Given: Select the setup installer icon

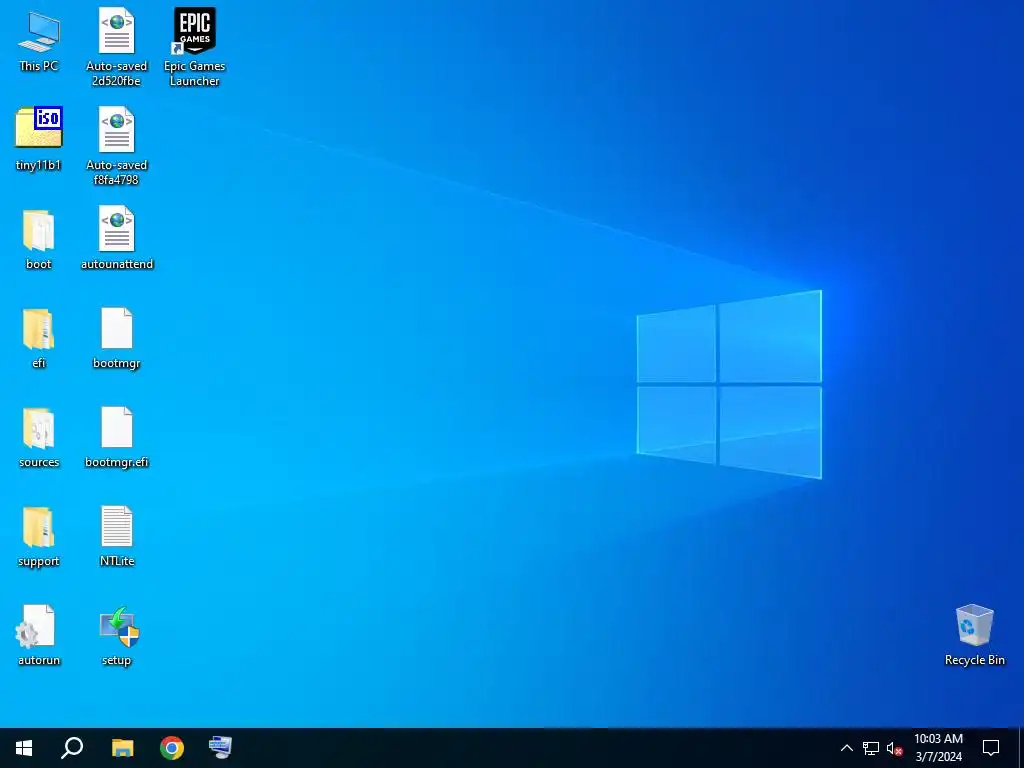Looking at the screenshot, I should [118, 636].
